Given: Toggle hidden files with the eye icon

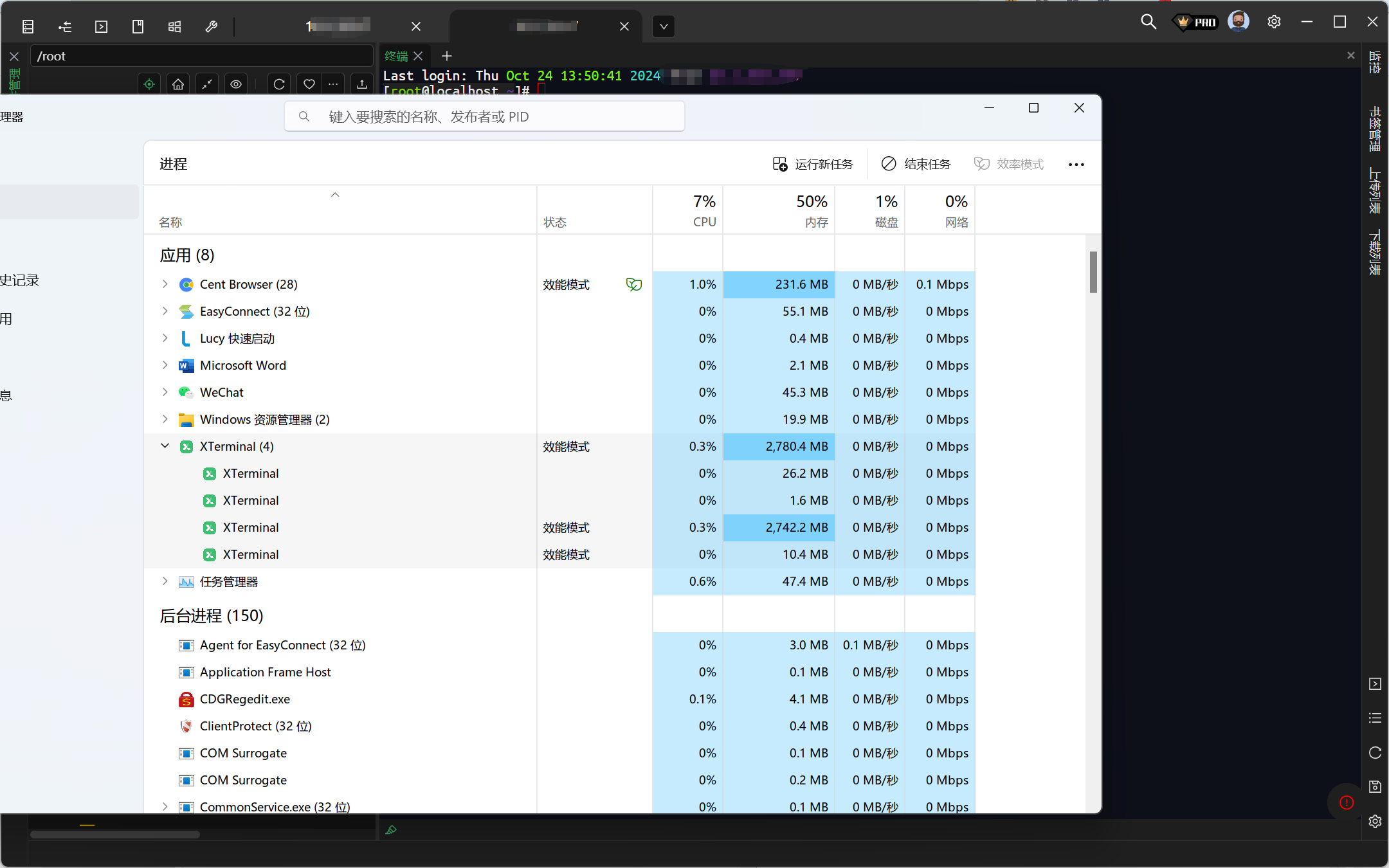Looking at the screenshot, I should click(236, 84).
